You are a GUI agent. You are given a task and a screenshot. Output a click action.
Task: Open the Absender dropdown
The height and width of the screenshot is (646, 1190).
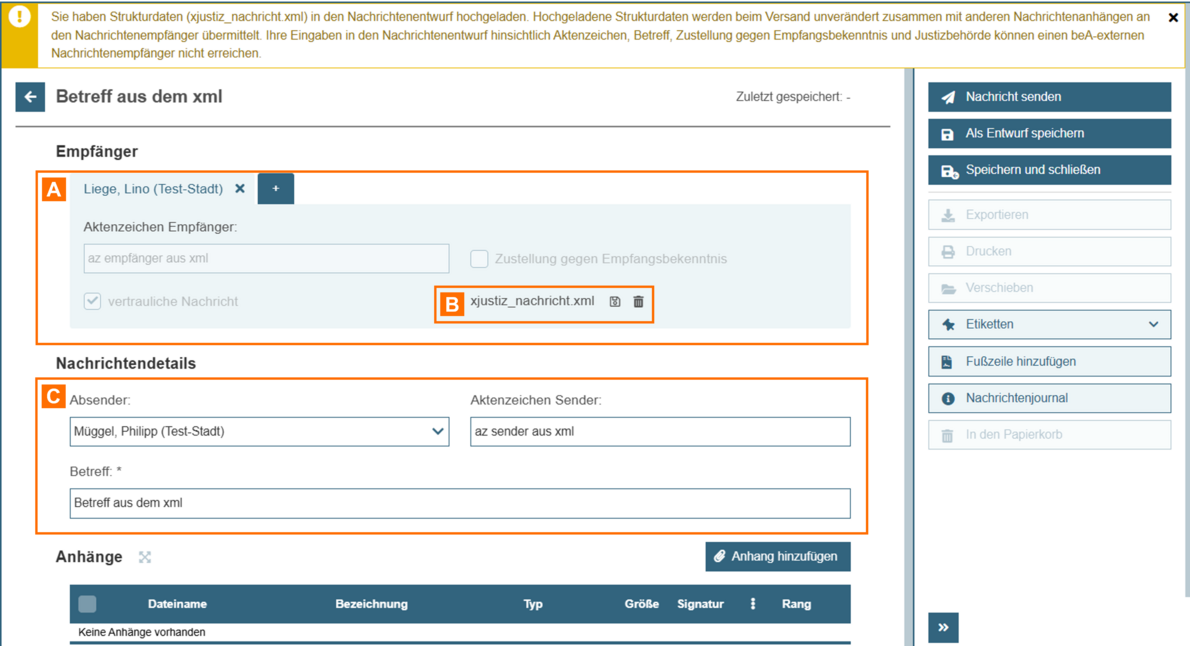pyautogui.click(x=259, y=432)
